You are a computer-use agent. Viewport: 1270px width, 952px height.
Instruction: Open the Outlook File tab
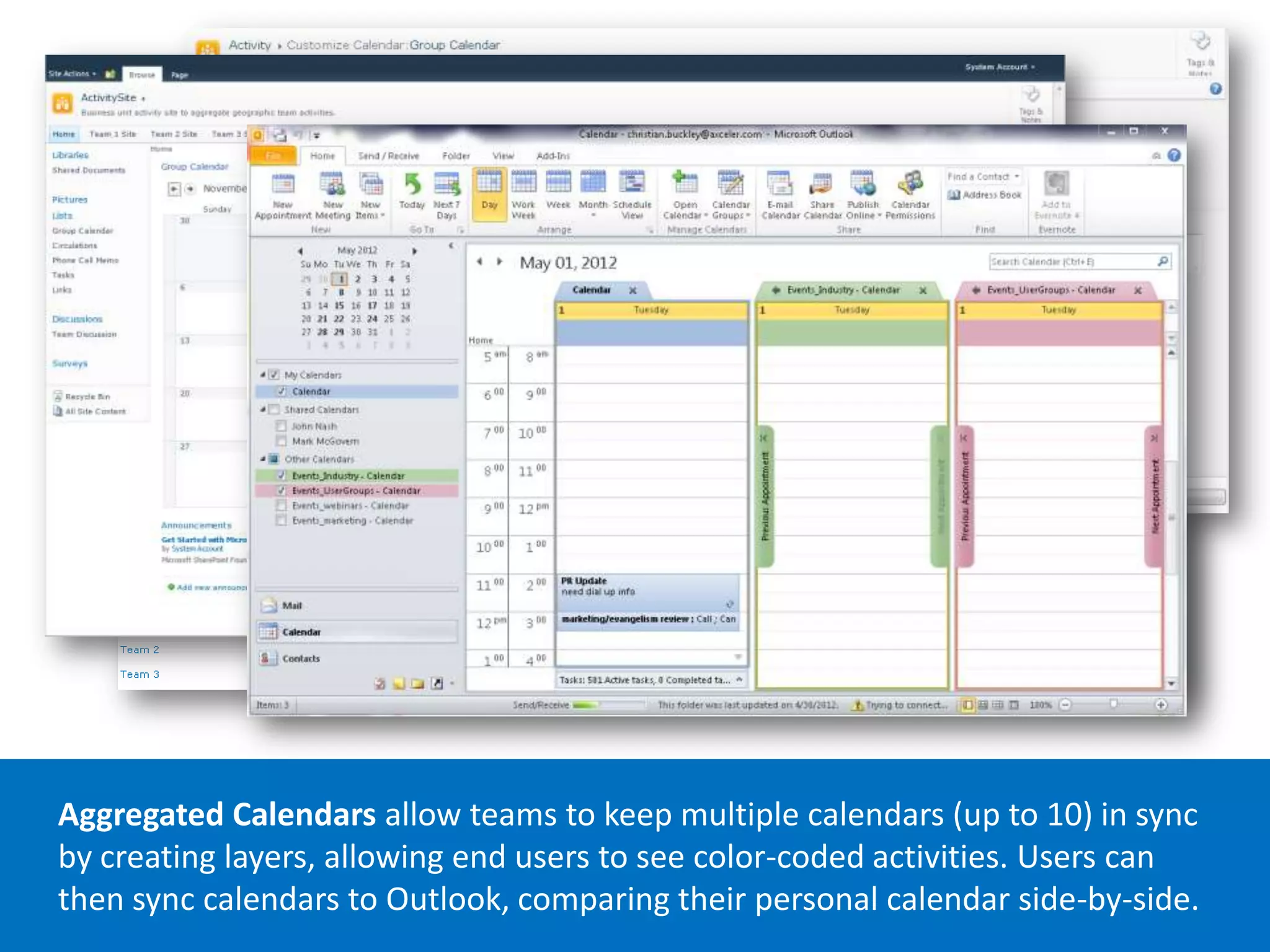273,156
